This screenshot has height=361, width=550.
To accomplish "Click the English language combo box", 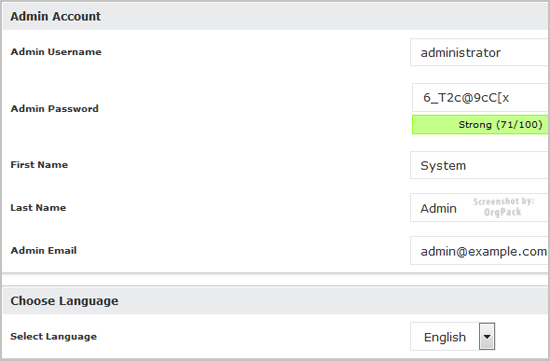I will [x=452, y=336].
